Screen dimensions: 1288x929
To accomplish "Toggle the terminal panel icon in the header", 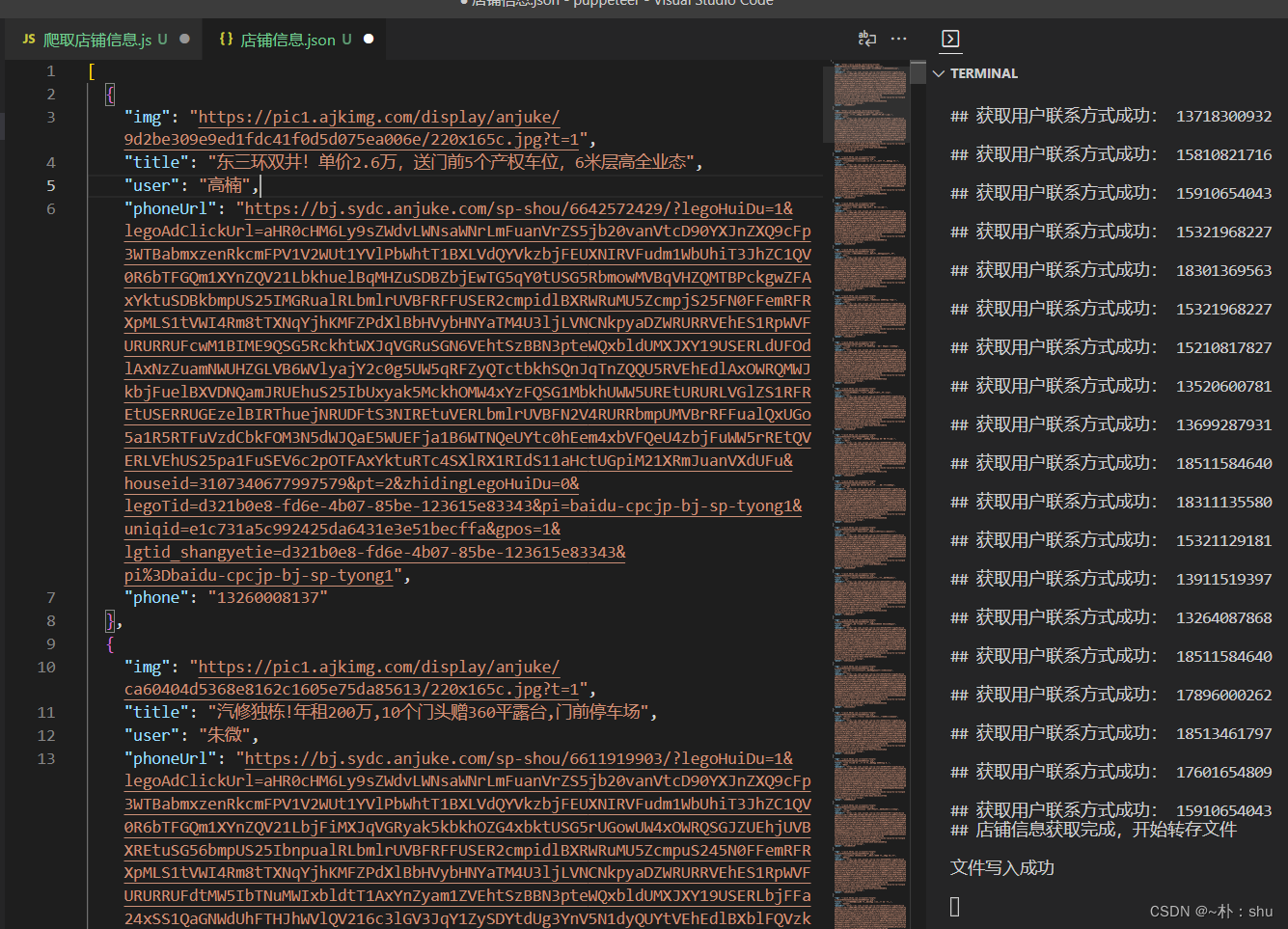I will [950, 39].
